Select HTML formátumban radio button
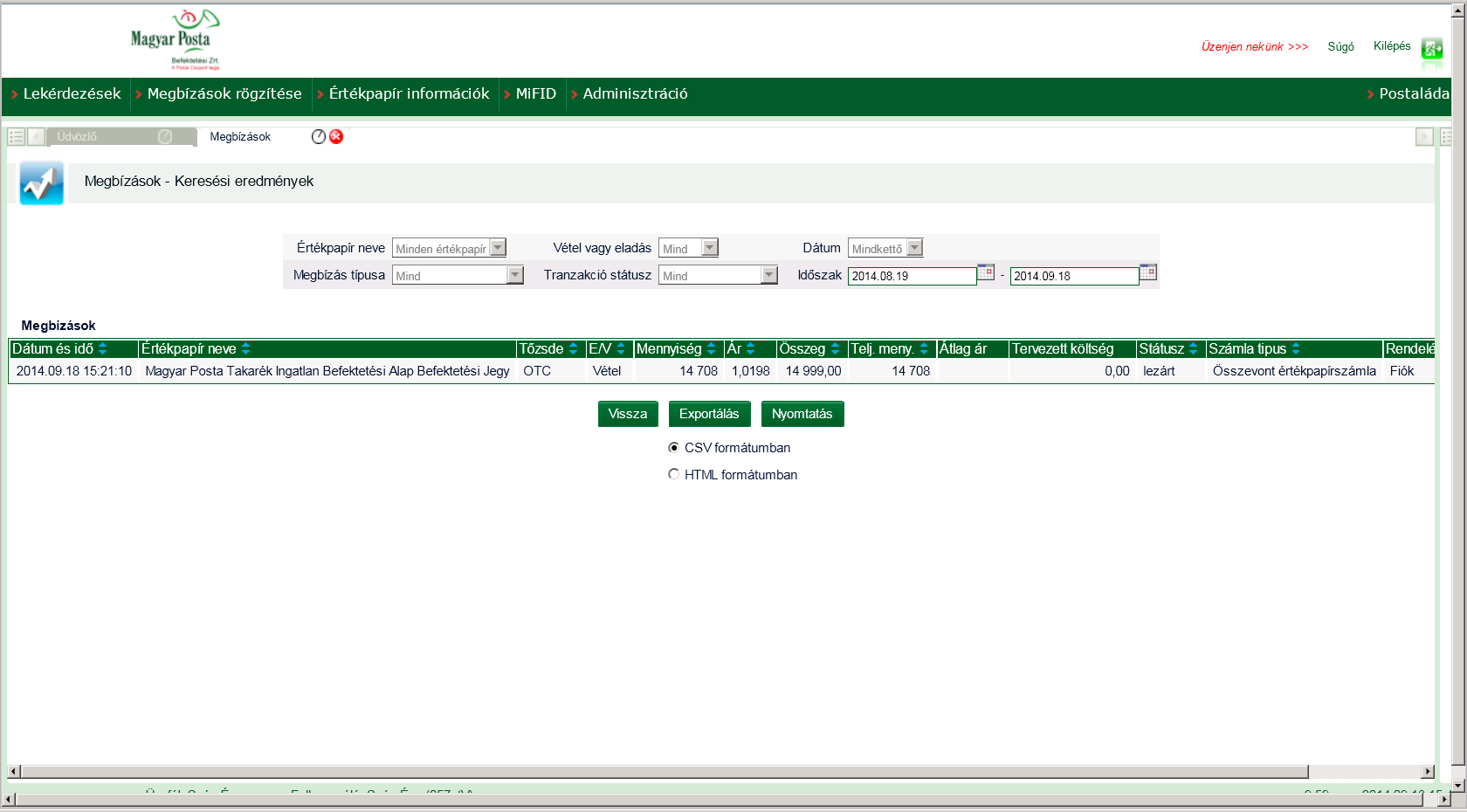 (x=673, y=474)
